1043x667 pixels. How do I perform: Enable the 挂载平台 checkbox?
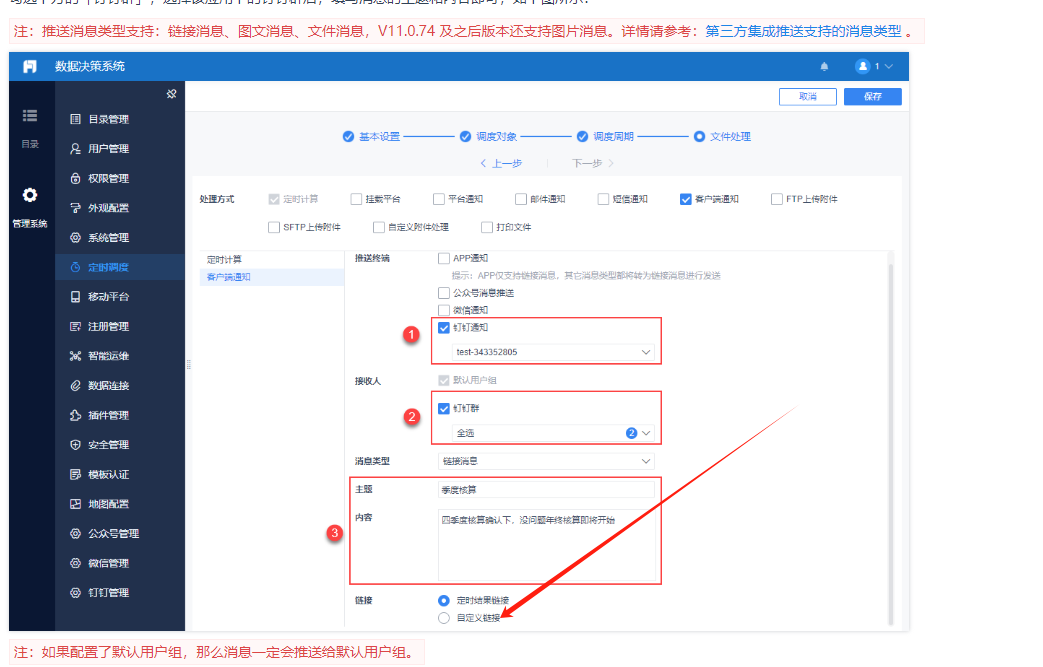coord(356,199)
